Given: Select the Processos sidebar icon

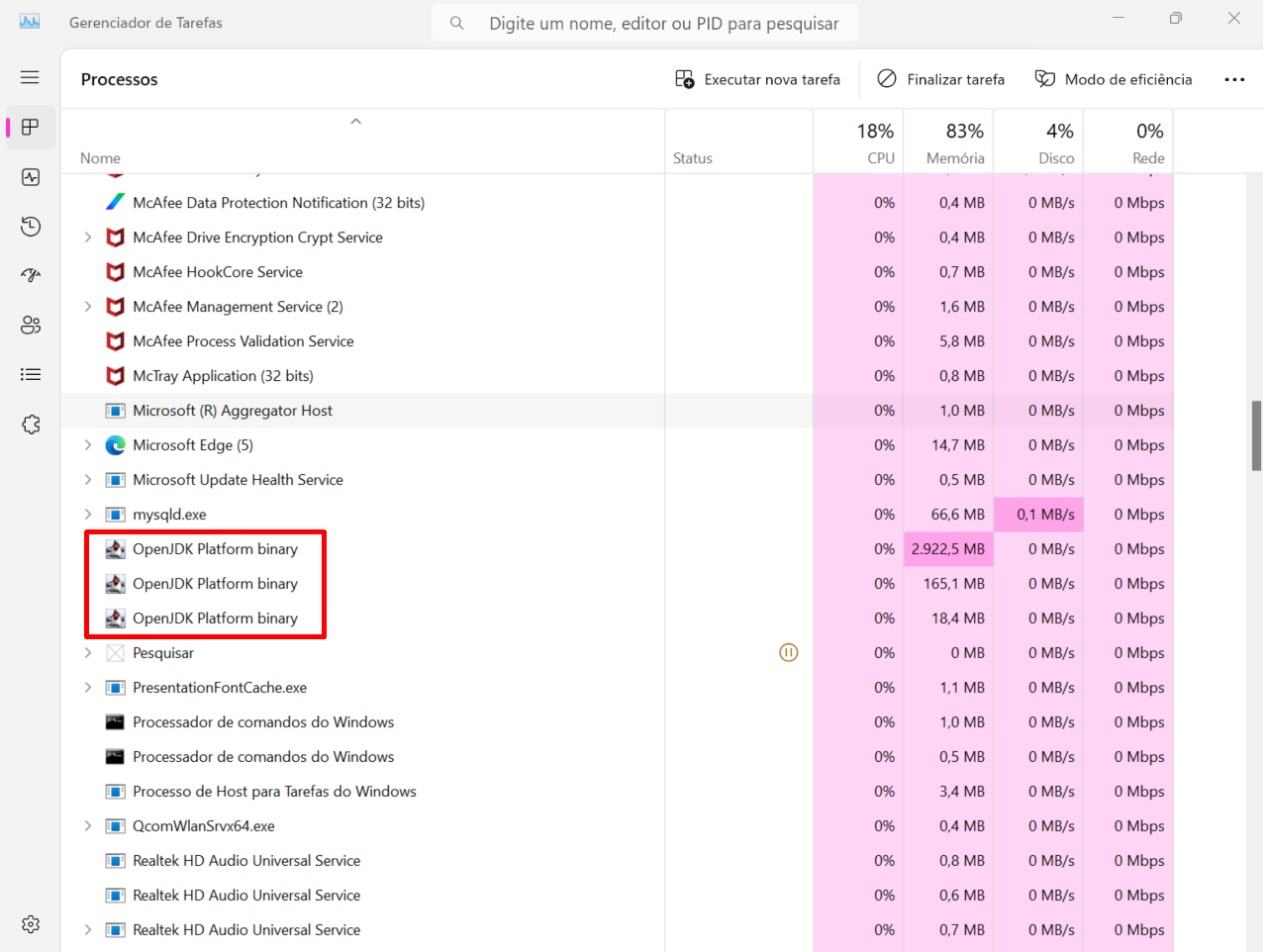Looking at the screenshot, I should (31, 127).
